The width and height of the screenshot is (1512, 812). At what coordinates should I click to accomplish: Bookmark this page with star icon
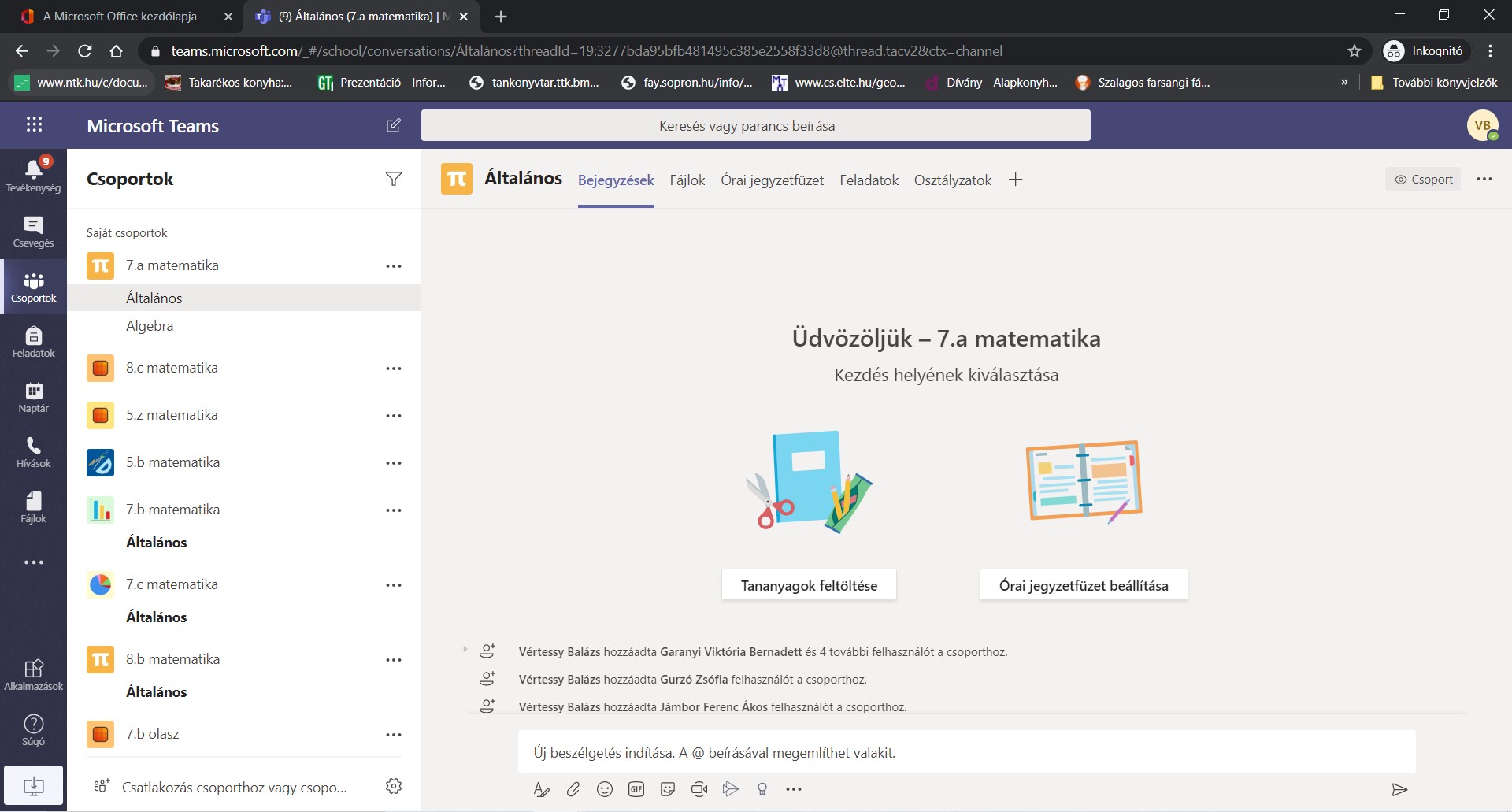pos(1354,51)
